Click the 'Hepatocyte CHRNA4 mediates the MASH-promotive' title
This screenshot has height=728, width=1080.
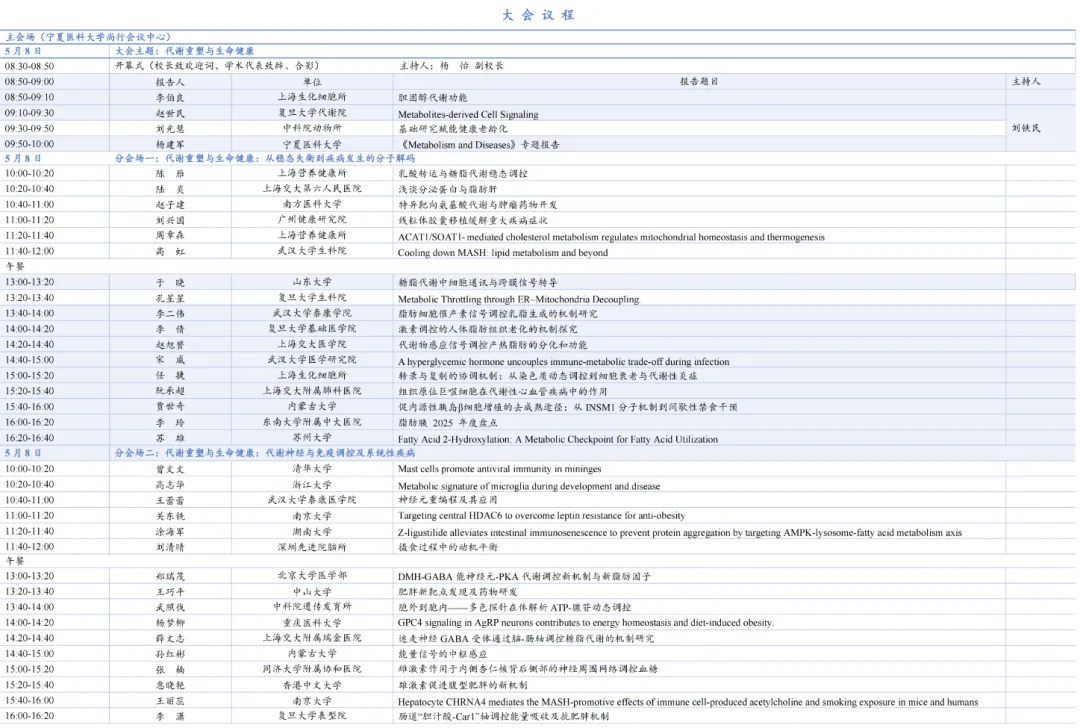click(x=688, y=703)
